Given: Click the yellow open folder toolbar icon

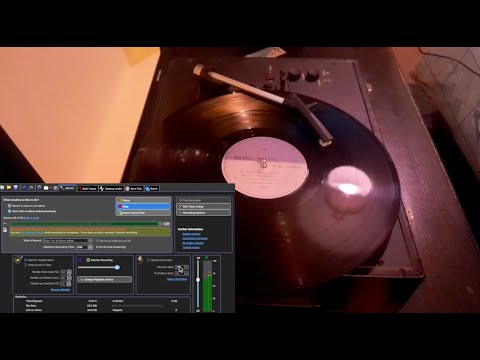Looking at the screenshot, I should (9, 188).
